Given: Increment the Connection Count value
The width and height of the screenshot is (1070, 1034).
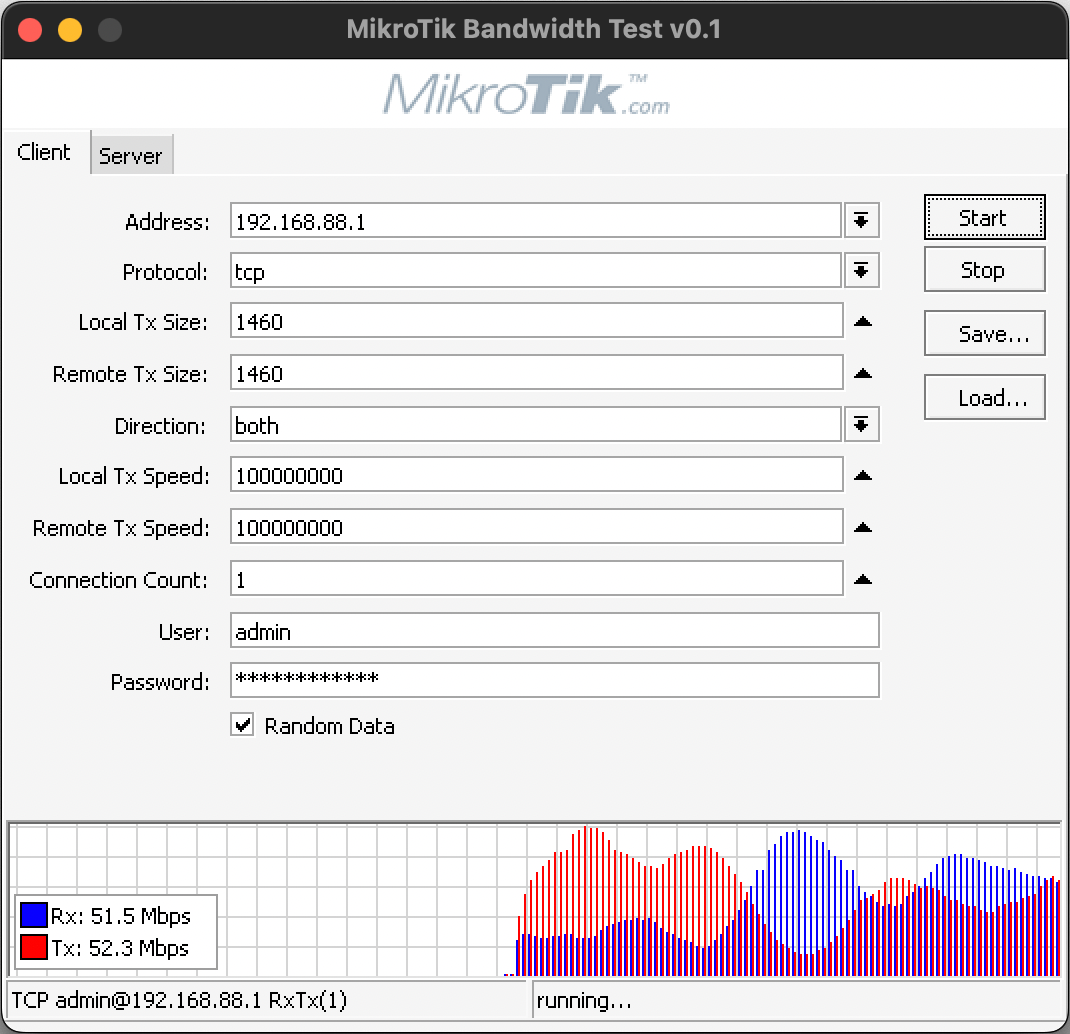Looking at the screenshot, I should tap(861, 578).
